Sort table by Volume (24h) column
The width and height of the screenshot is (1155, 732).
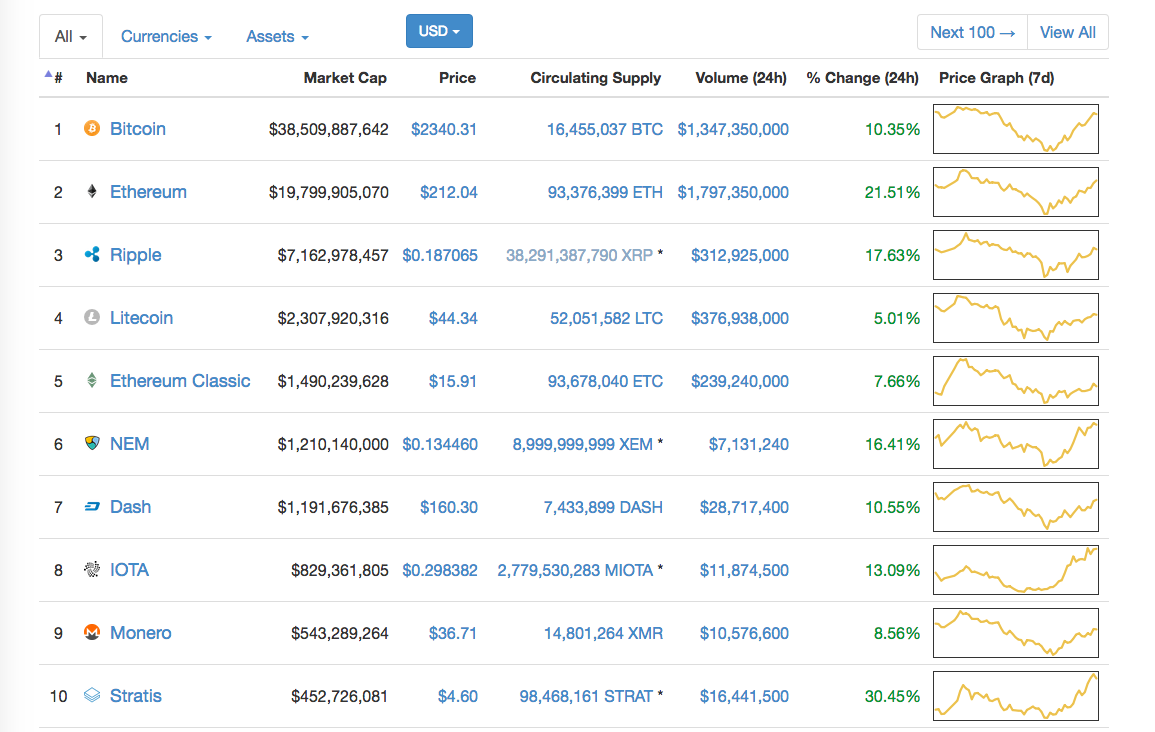click(741, 77)
